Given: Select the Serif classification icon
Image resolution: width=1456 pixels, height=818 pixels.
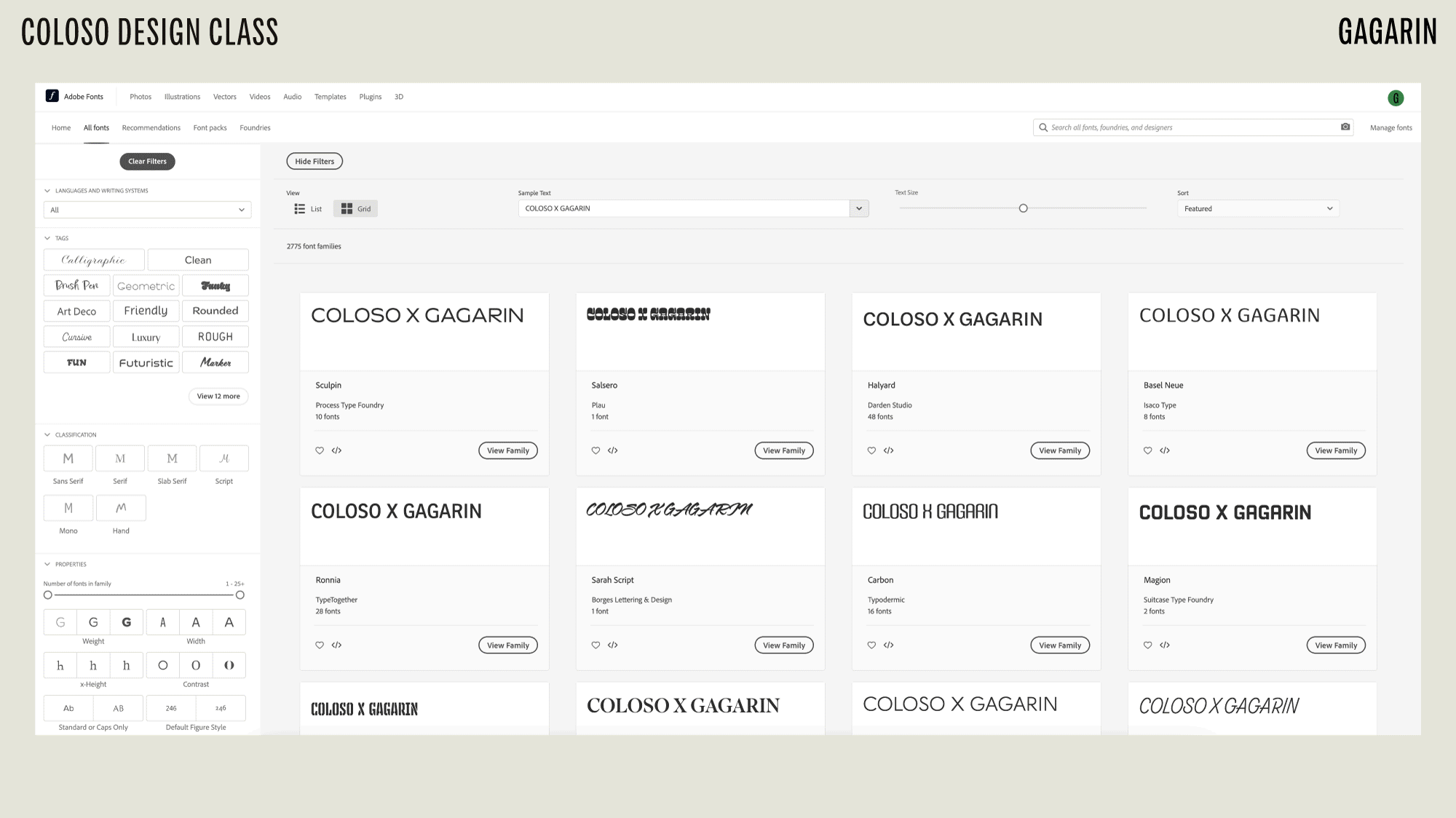Looking at the screenshot, I should [120, 458].
